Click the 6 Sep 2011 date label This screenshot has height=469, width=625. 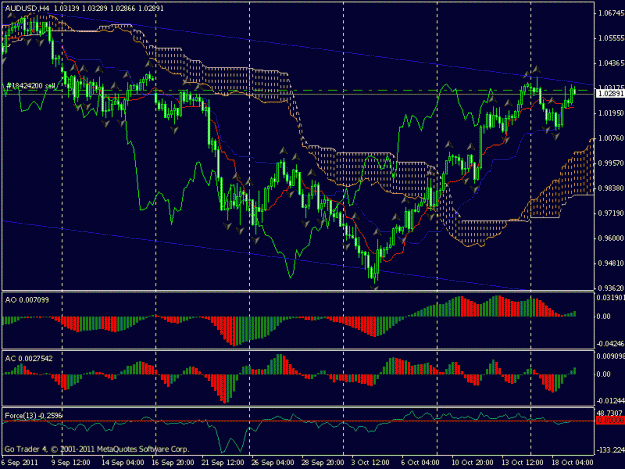19,463
